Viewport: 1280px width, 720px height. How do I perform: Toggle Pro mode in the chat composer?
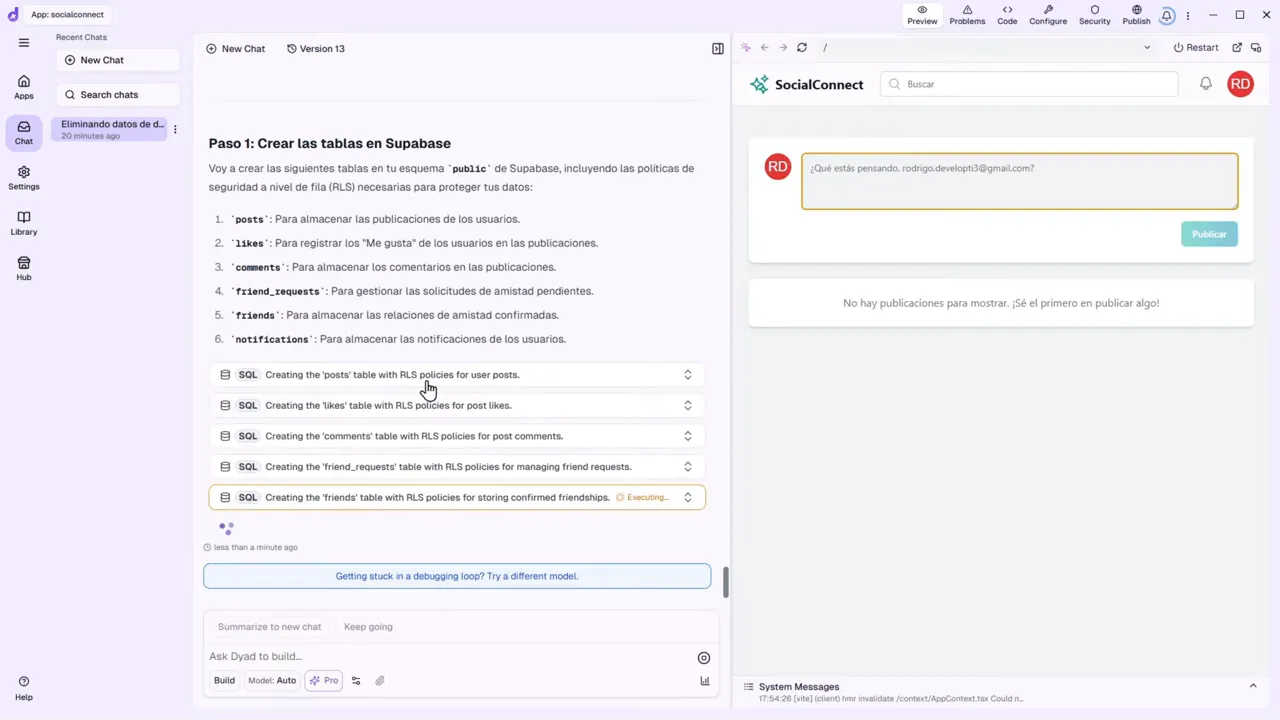pos(323,680)
